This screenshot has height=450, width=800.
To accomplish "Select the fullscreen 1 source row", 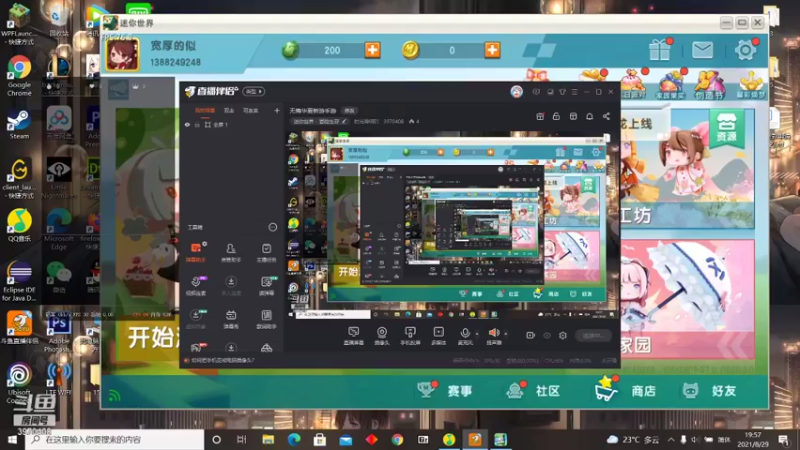I will pos(232,124).
